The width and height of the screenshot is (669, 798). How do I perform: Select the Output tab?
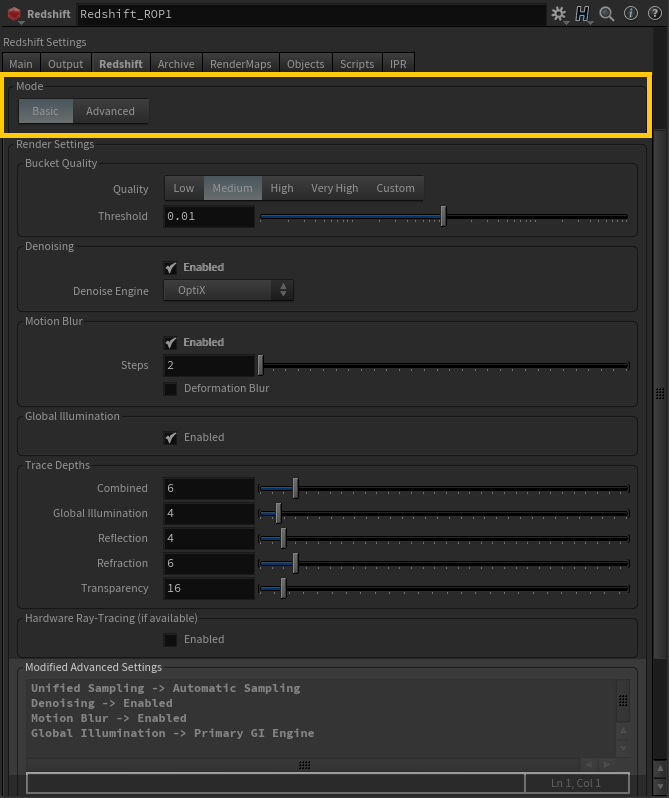[x=66, y=64]
